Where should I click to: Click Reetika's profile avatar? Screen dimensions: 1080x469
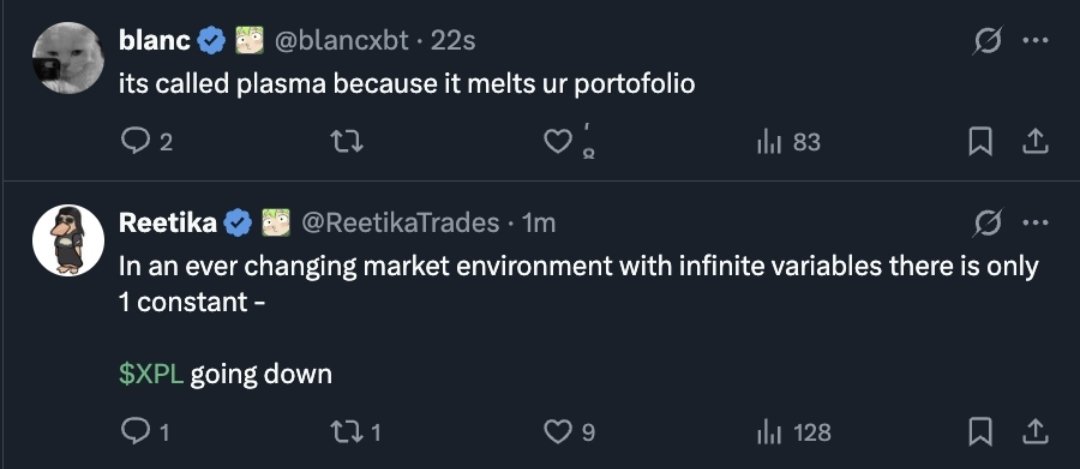click(x=69, y=240)
